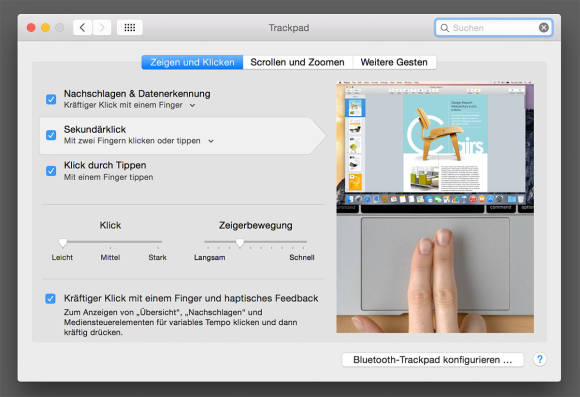Set Klick slider to Mittel position

coord(110,242)
